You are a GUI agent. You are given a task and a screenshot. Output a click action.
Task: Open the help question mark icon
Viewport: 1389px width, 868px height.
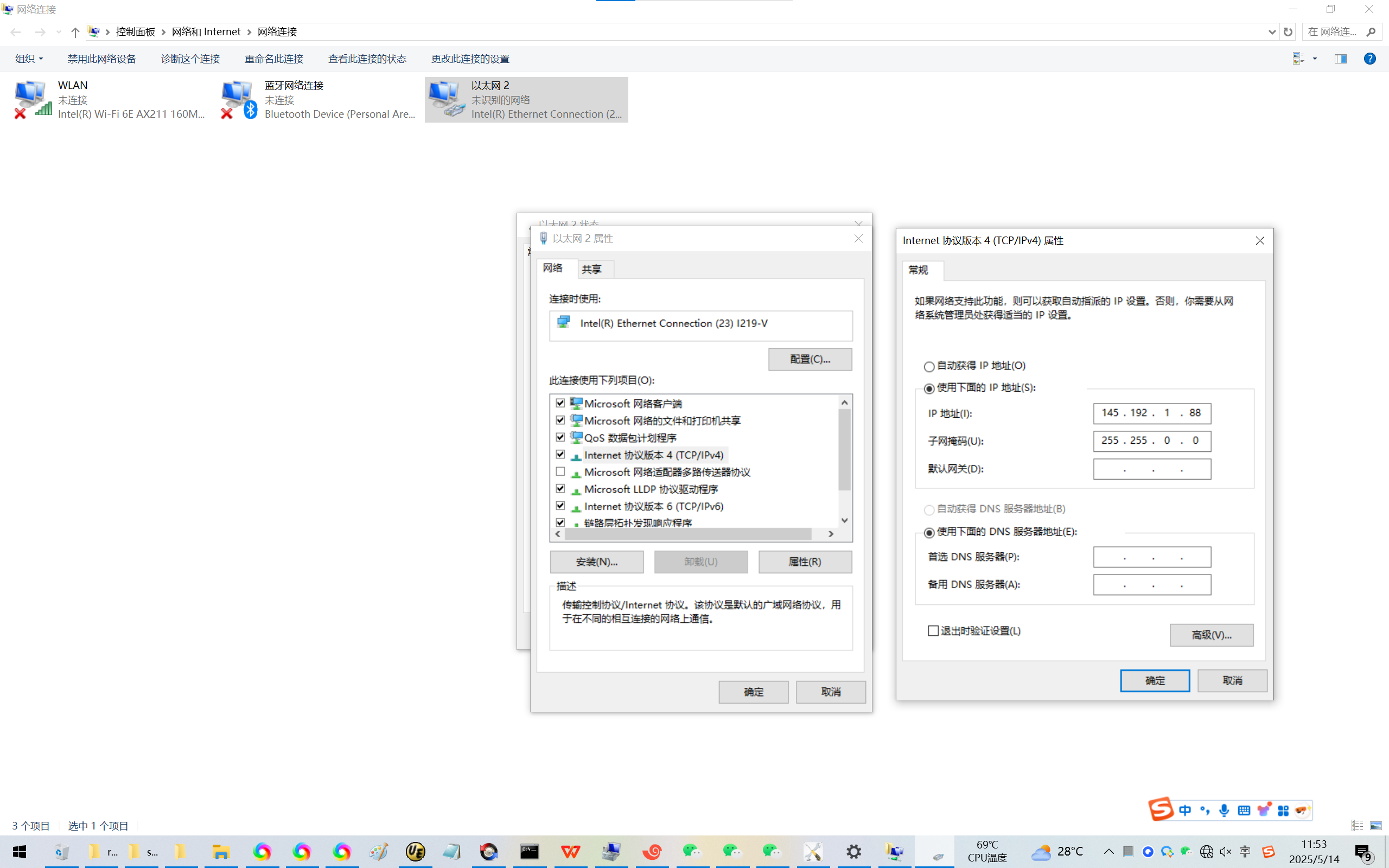1369,59
